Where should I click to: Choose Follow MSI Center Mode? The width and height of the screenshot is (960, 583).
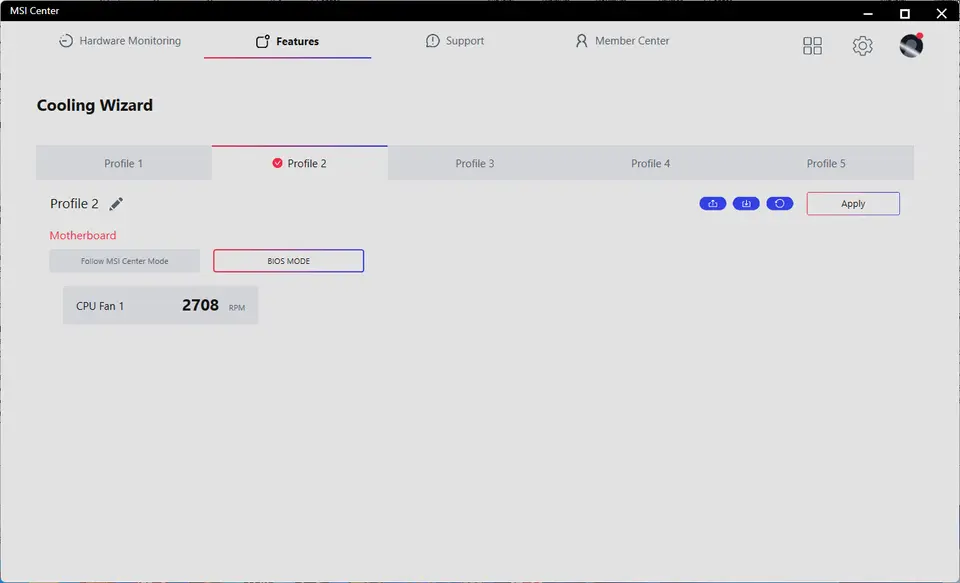point(125,261)
